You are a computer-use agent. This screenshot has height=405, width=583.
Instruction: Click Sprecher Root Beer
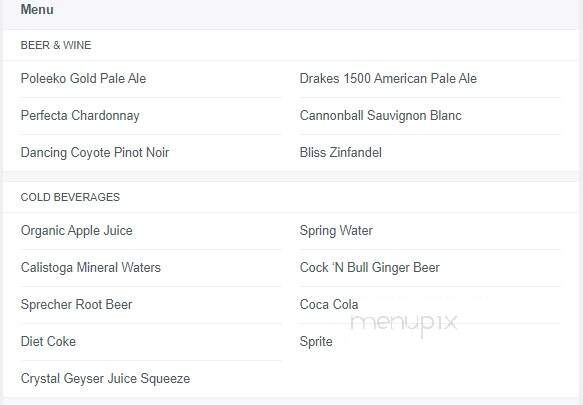[77, 305]
